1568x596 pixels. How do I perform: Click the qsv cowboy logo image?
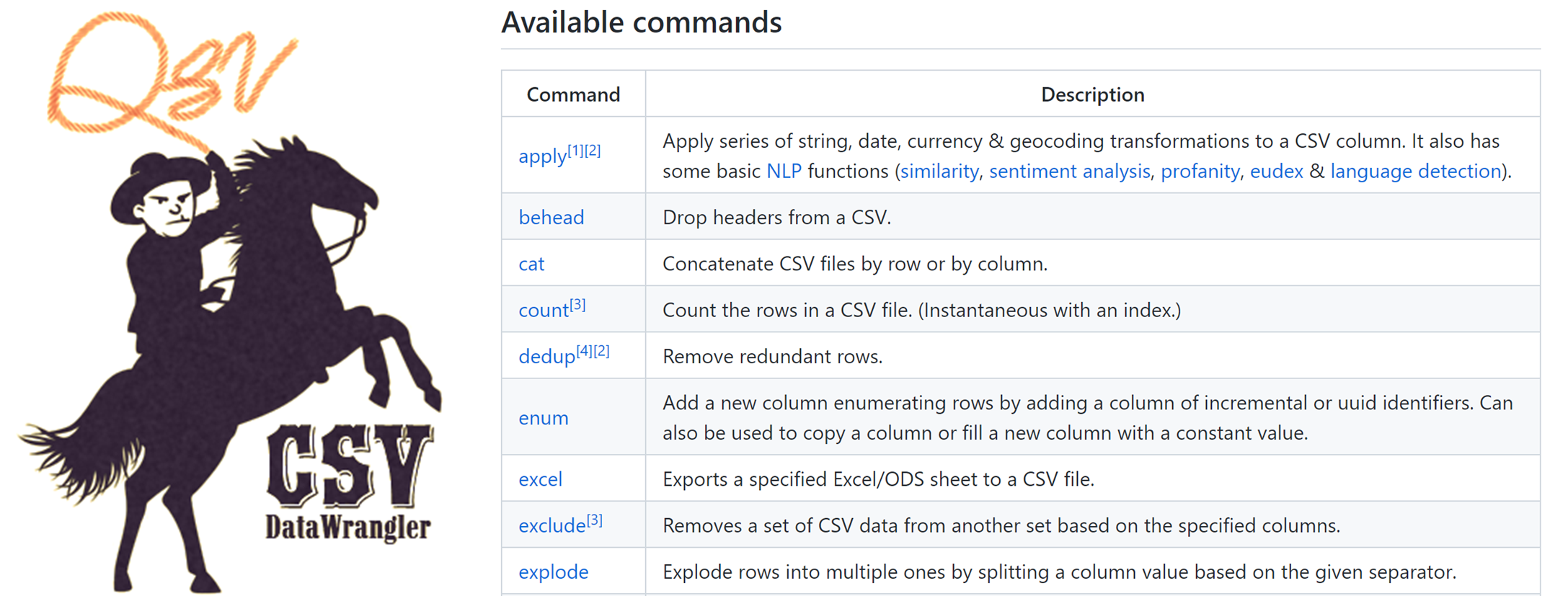point(231,303)
